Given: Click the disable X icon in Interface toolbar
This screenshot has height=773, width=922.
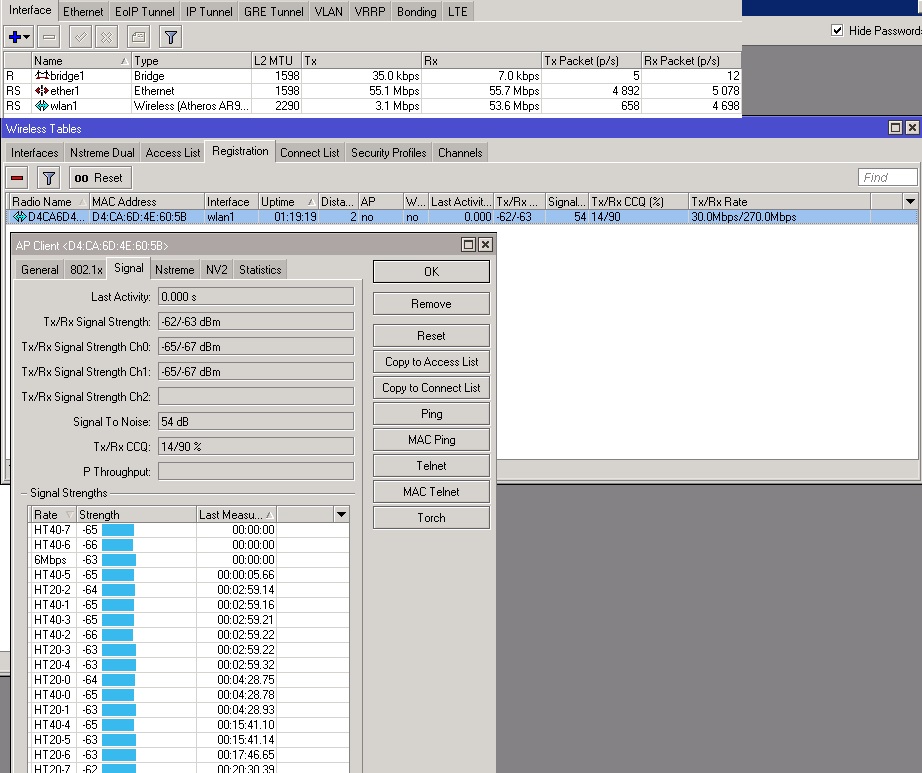Looking at the screenshot, I should point(106,37).
